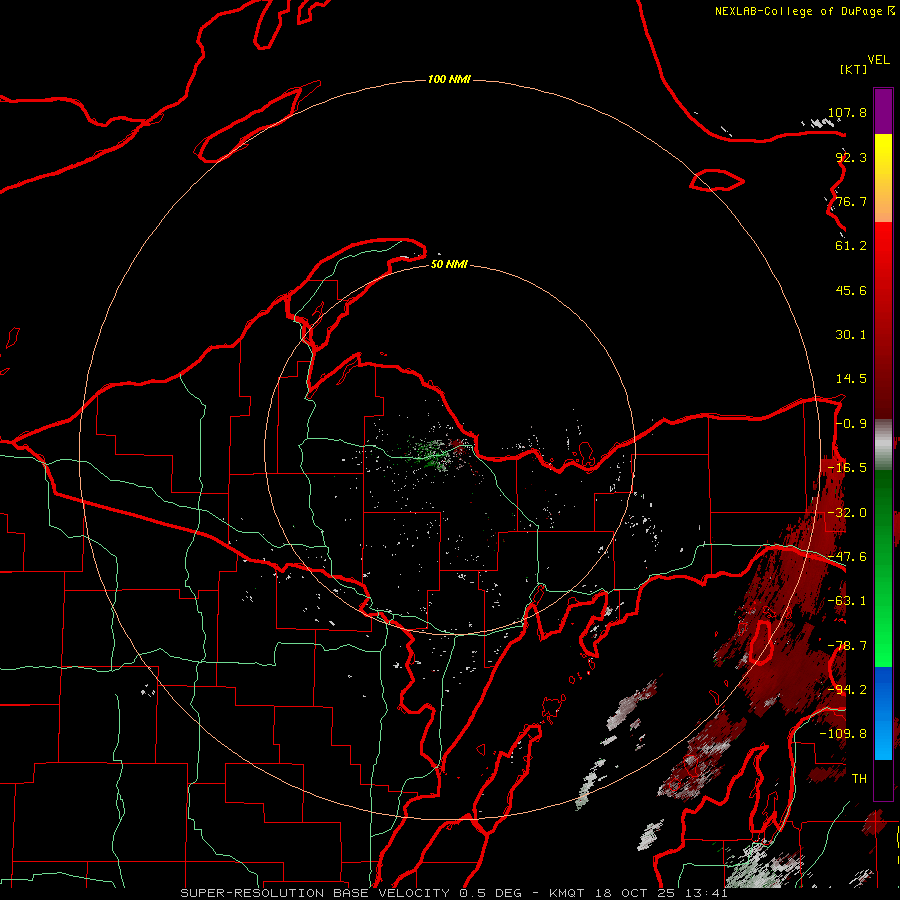900x900 pixels.
Task: Click the blue segment of the color bar
Action: pyautogui.click(x=883, y=713)
